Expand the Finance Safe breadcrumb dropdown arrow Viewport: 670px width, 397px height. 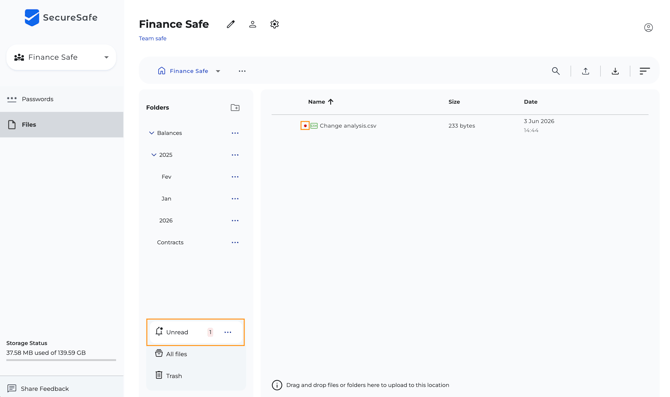point(218,71)
